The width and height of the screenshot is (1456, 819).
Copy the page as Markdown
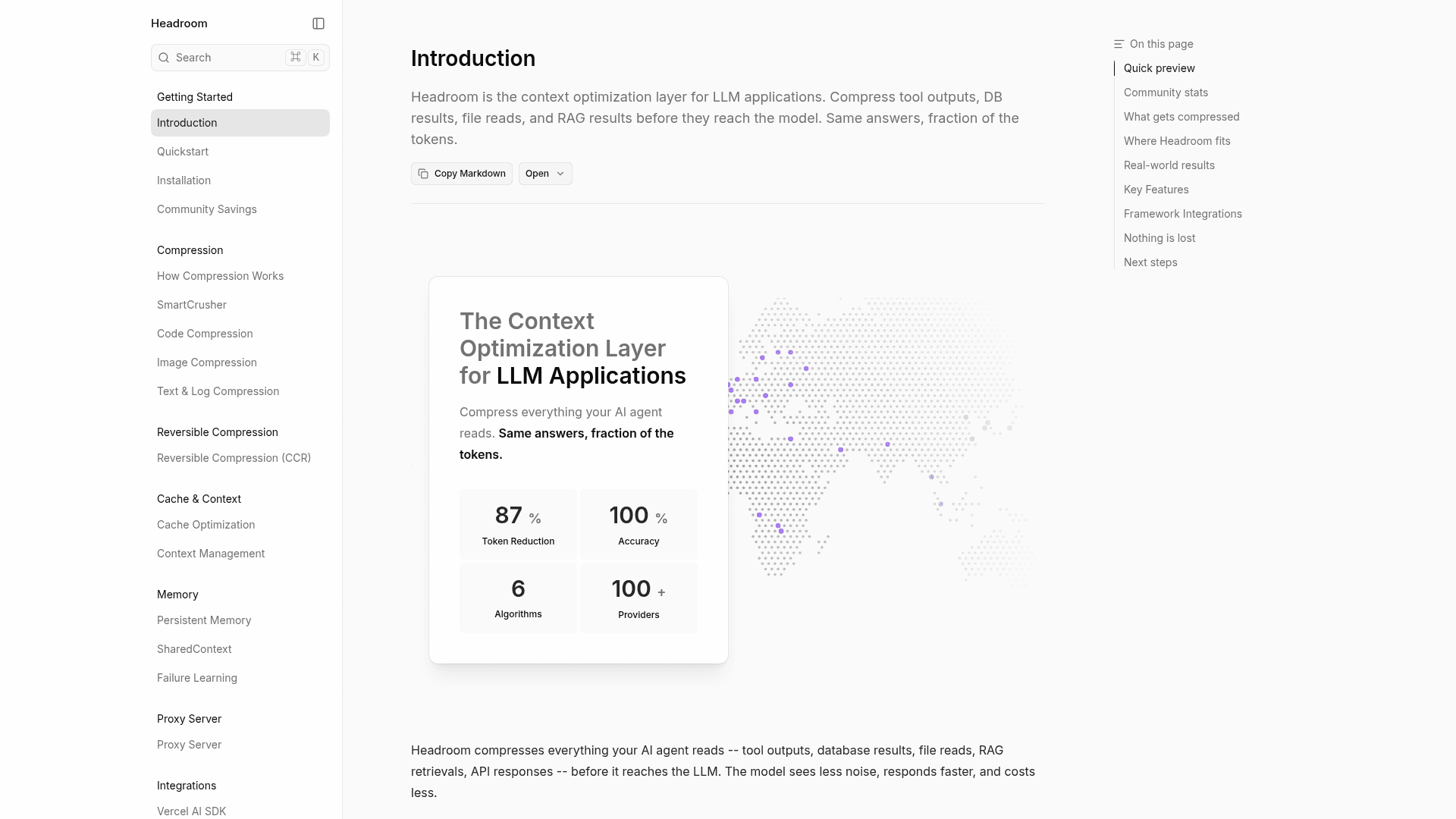[x=462, y=174]
